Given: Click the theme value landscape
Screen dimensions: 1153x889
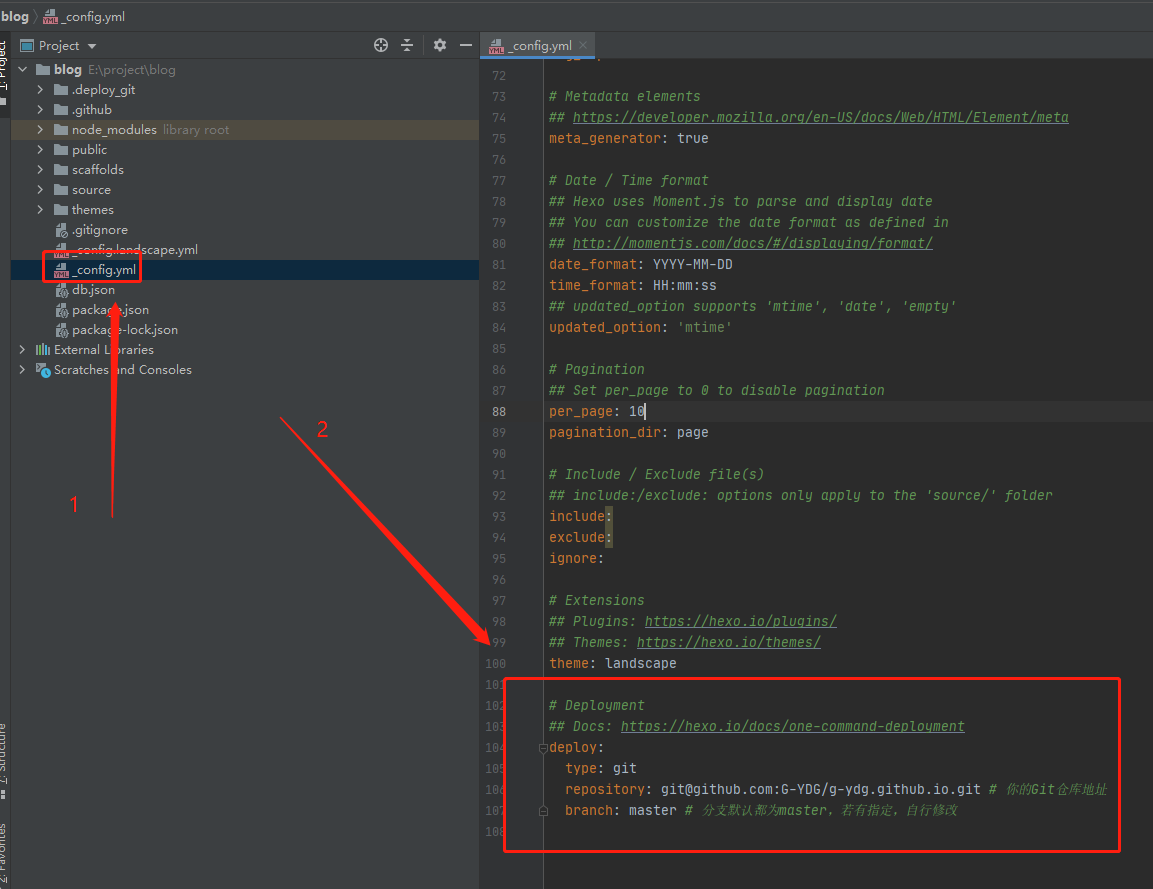Looking at the screenshot, I should click(x=640, y=663).
